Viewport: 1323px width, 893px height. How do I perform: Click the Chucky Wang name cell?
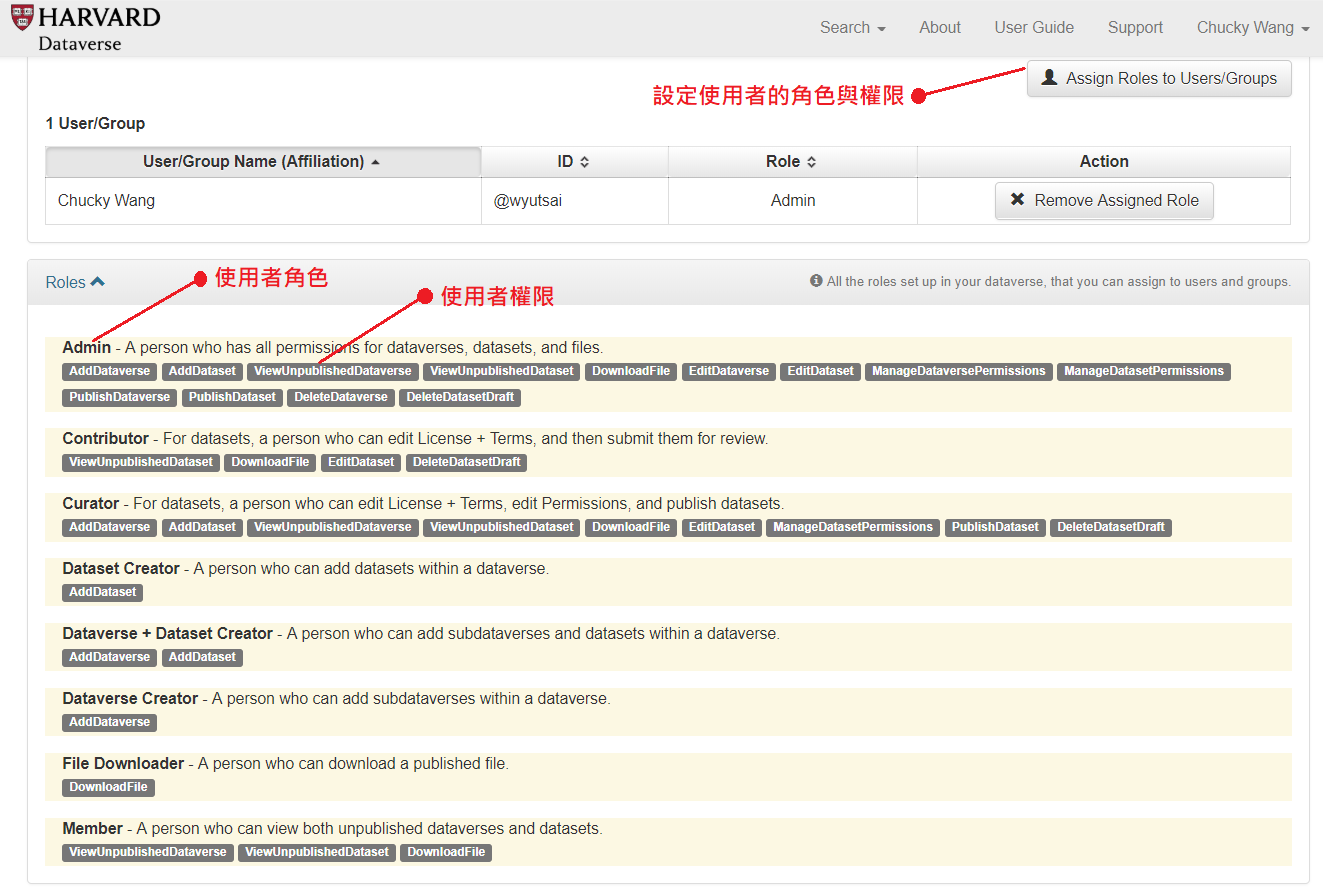click(x=264, y=201)
